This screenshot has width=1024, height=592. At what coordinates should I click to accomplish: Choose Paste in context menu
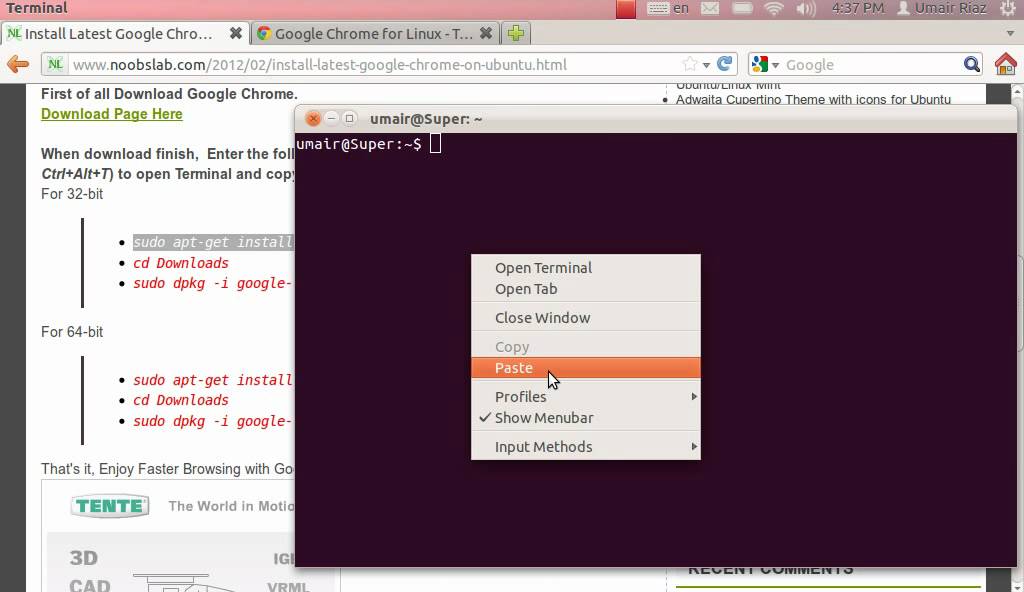586,368
